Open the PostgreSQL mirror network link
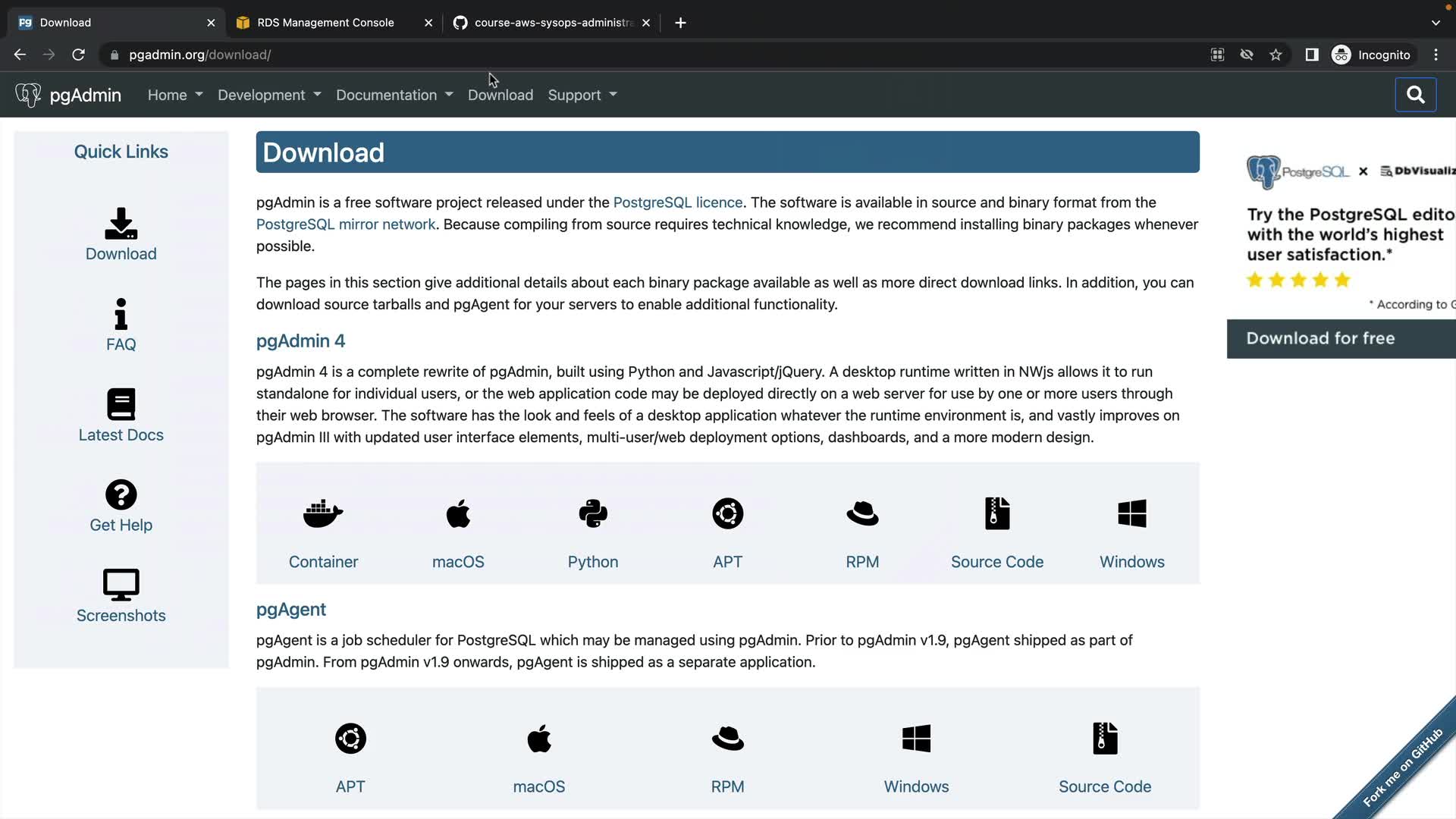This screenshot has width=1456, height=819. tap(345, 224)
